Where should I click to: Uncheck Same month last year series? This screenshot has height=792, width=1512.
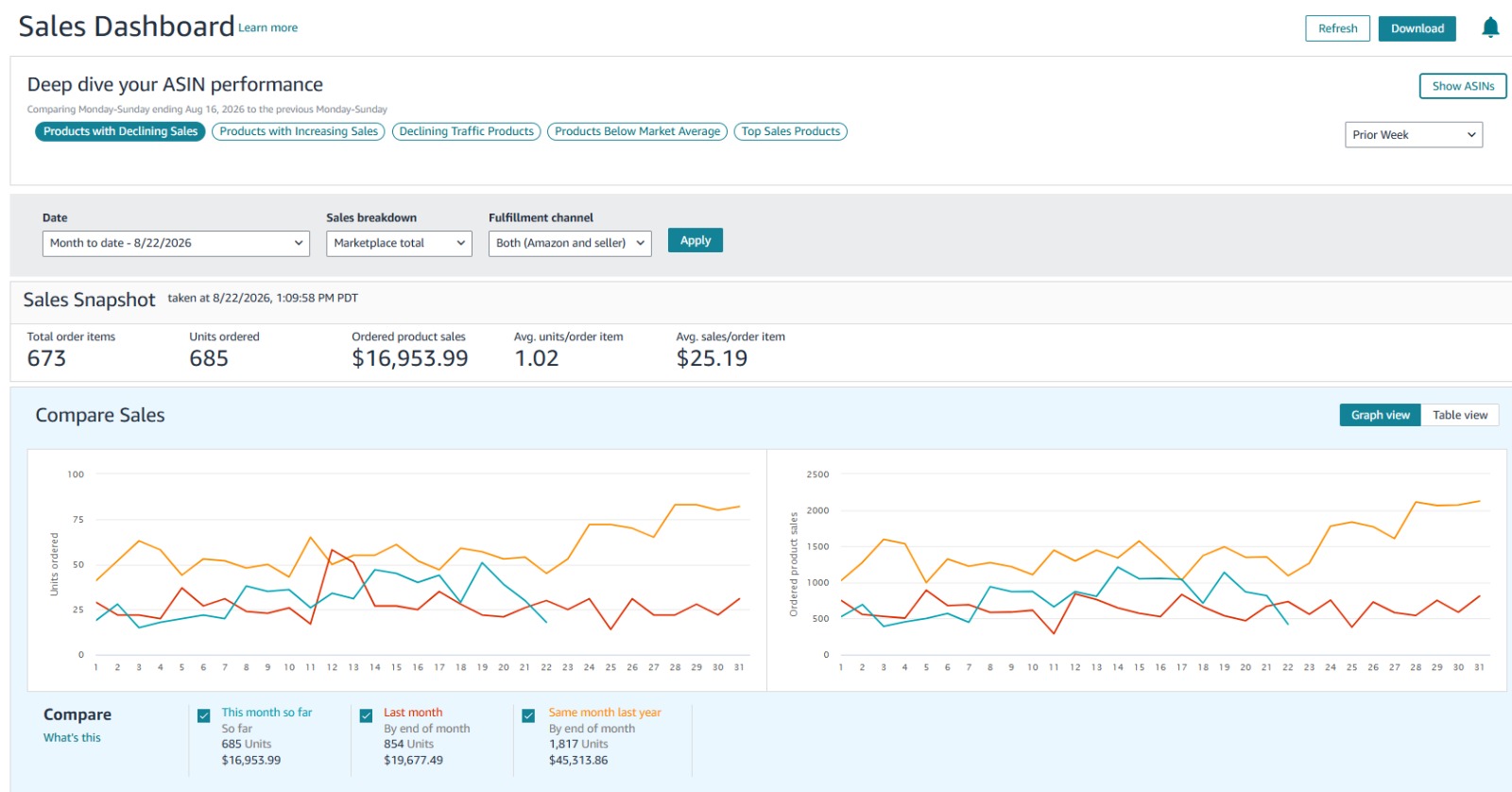coord(528,715)
